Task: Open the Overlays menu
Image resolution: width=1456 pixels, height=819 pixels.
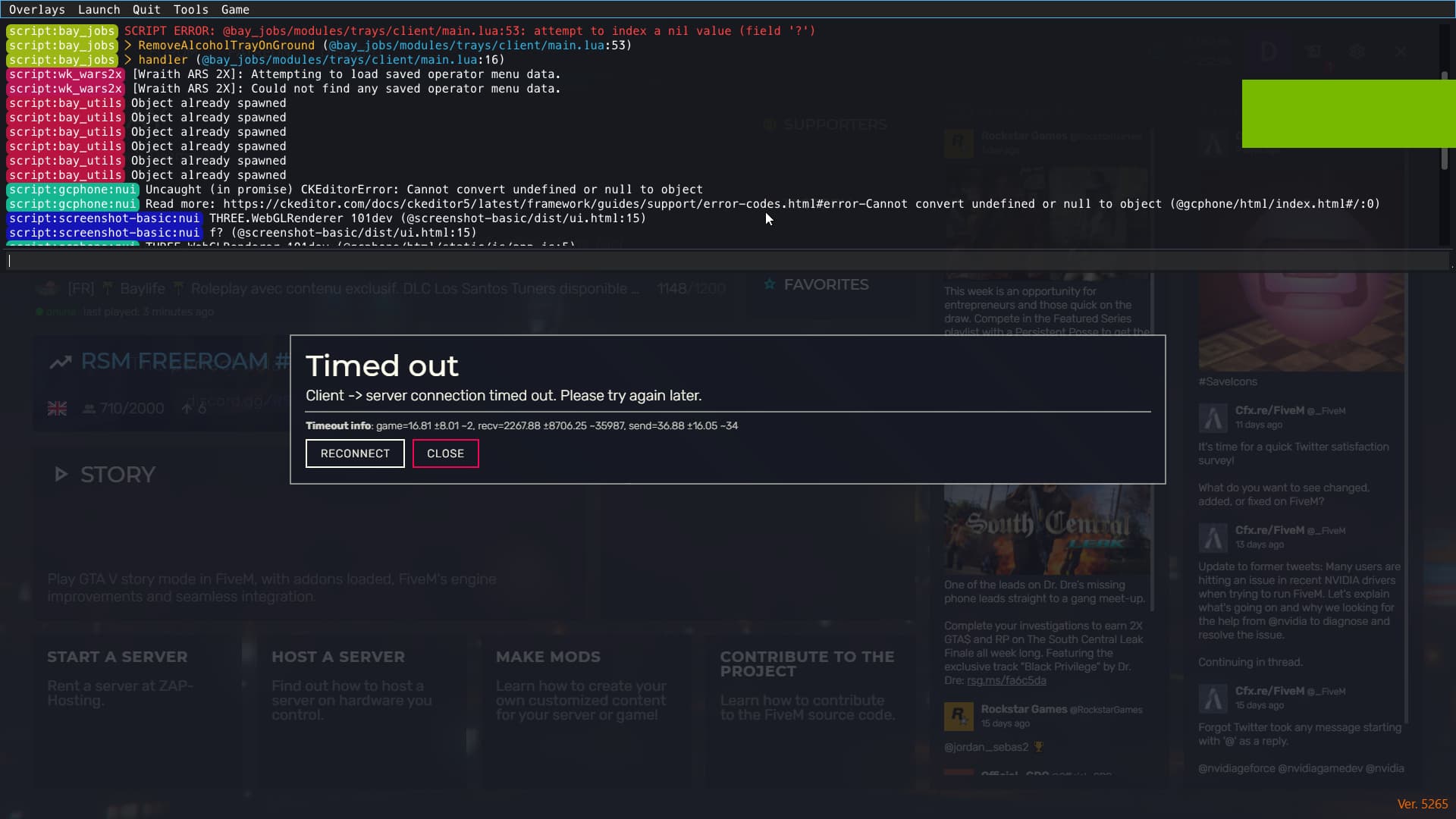Action: 37,9
